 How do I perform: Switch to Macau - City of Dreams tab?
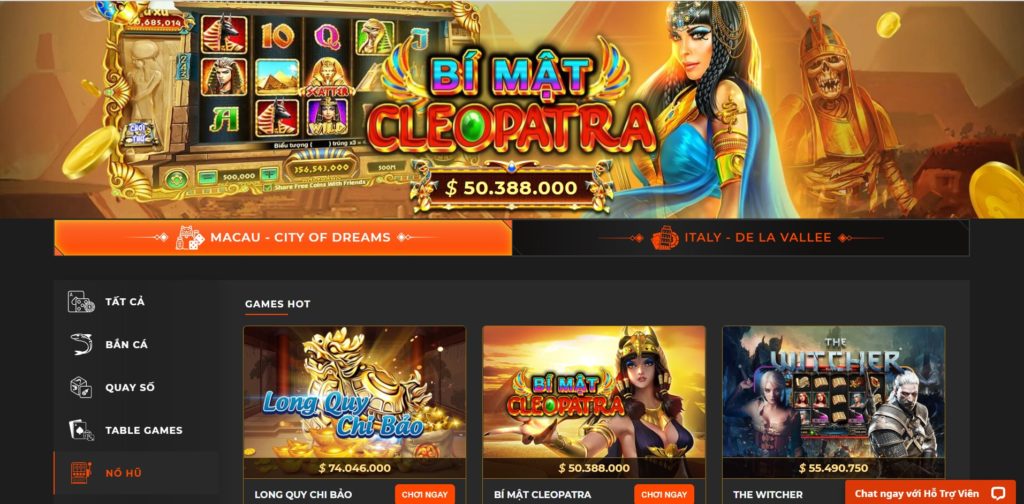coord(283,238)
